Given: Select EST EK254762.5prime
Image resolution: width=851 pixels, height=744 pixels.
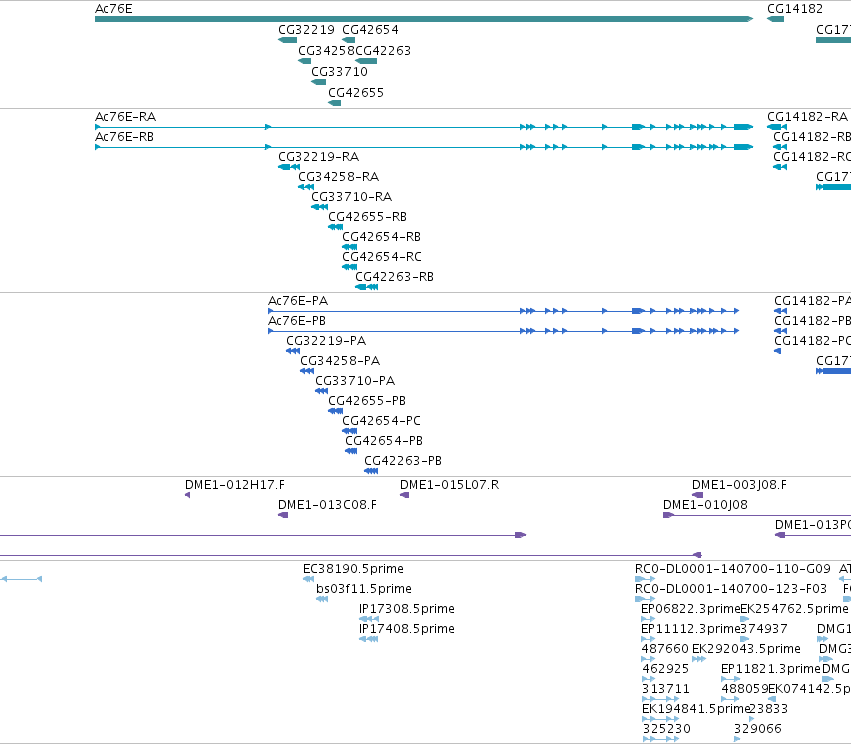Looking at the screenshot, I should (x=745, y=619).
